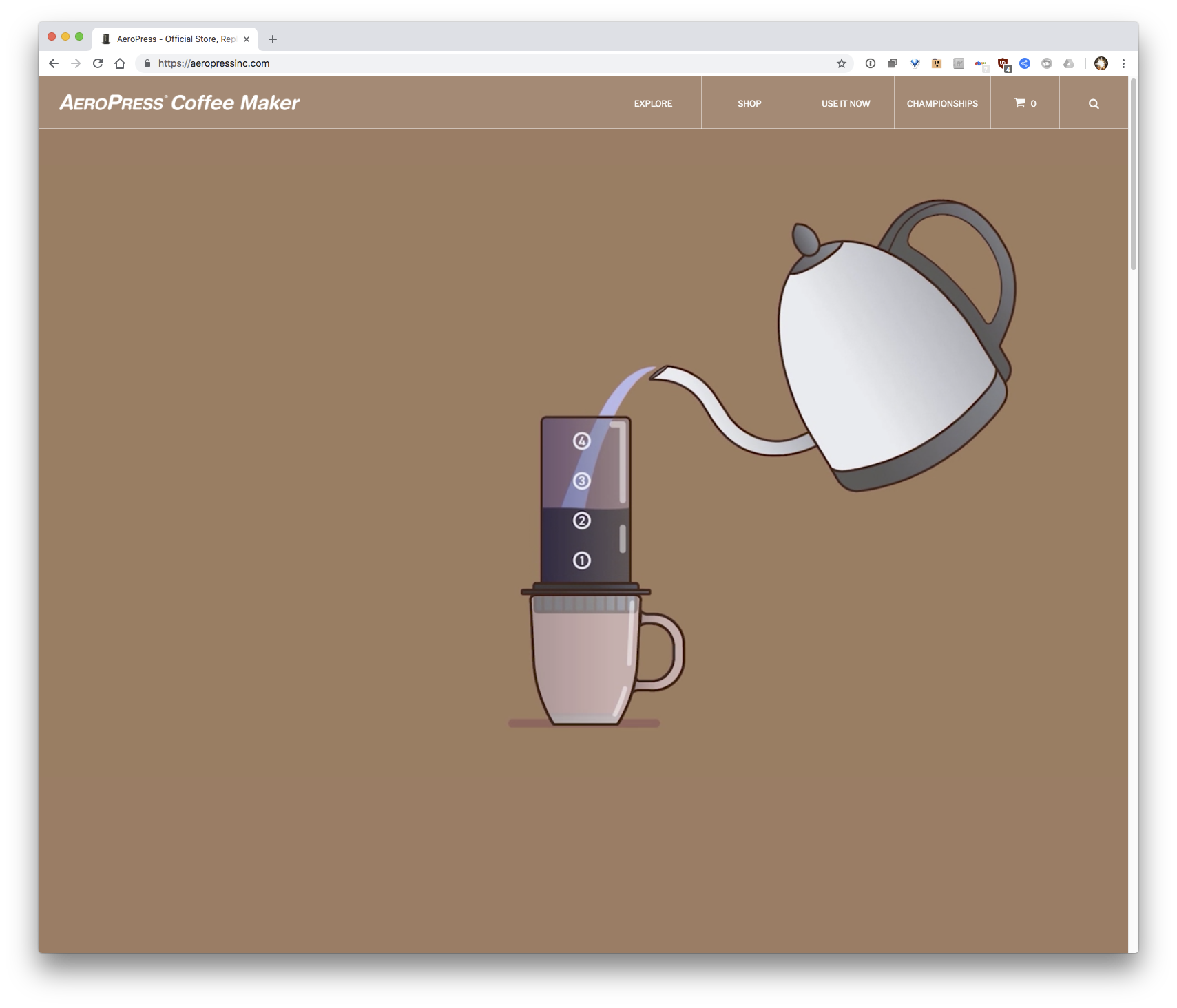Screen dimensions: 1177x1008
Task: Click the number 2 marking on the chamber
Action: click(x=582, y=521)
